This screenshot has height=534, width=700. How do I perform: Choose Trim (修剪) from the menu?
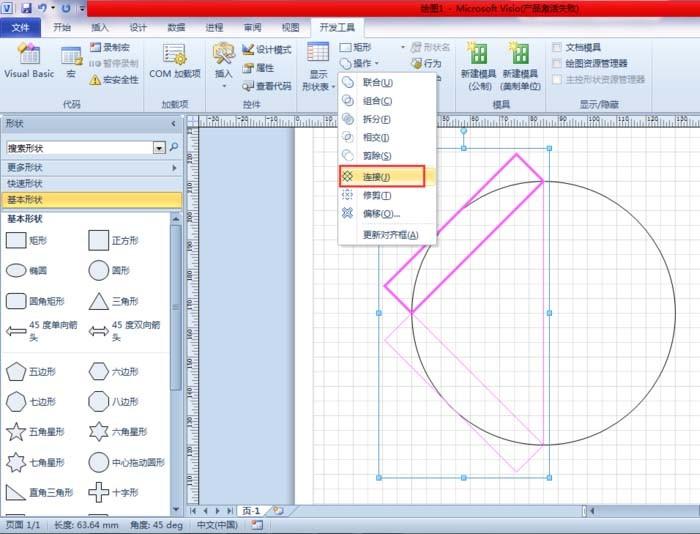click(x=387, y=195)
